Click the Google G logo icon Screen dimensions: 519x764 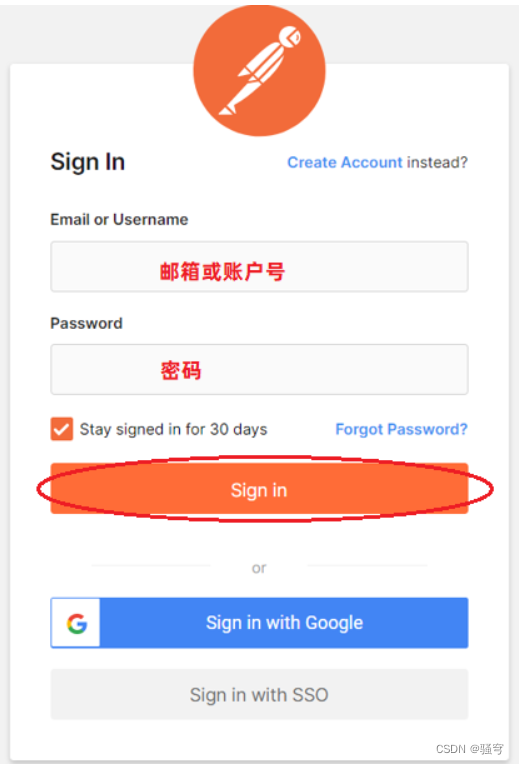(x=77, y=623)
